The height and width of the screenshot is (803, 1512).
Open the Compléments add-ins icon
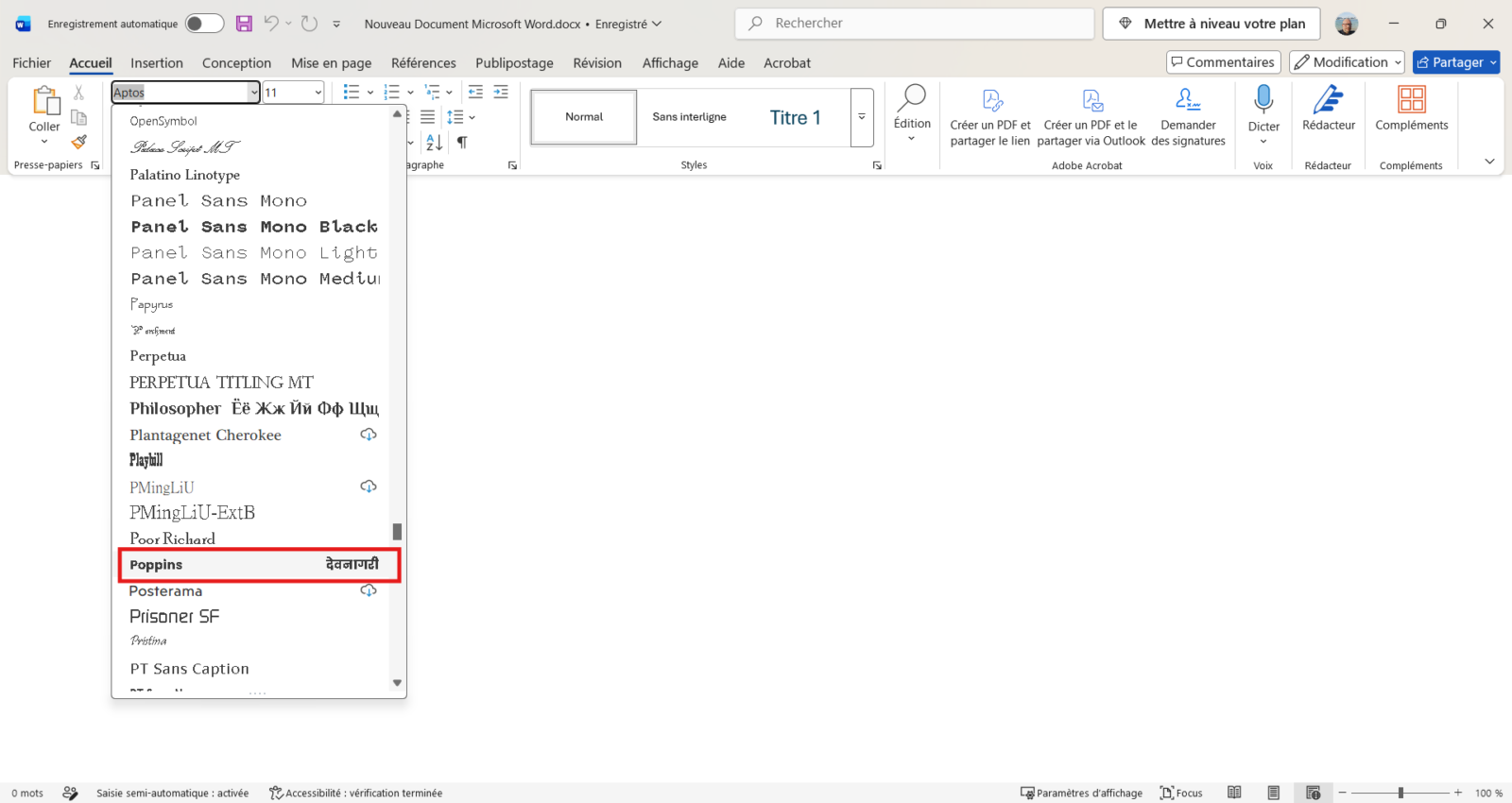coord(1412,98)
